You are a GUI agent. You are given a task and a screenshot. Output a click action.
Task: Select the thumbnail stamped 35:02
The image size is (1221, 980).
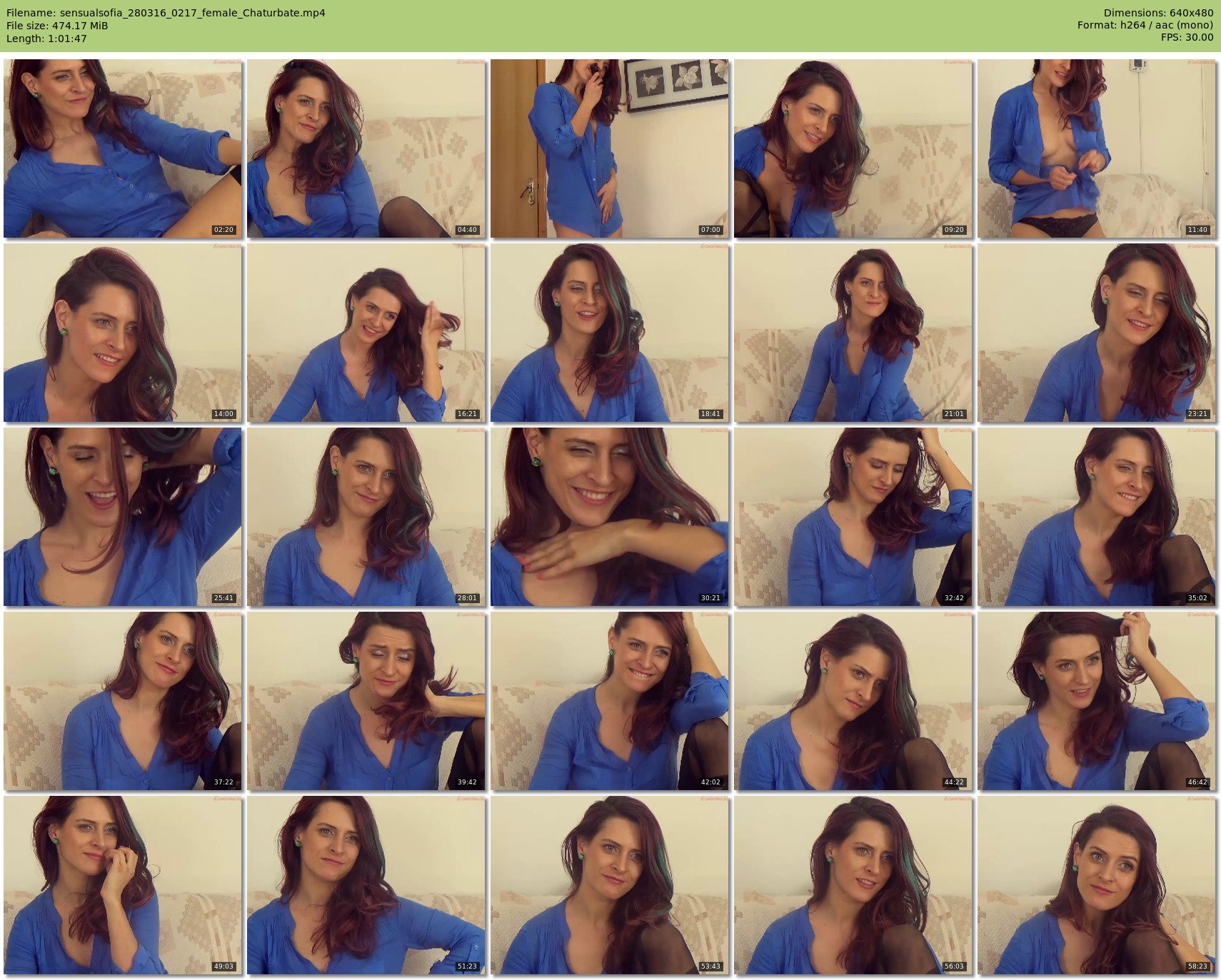click(1097, 517)
